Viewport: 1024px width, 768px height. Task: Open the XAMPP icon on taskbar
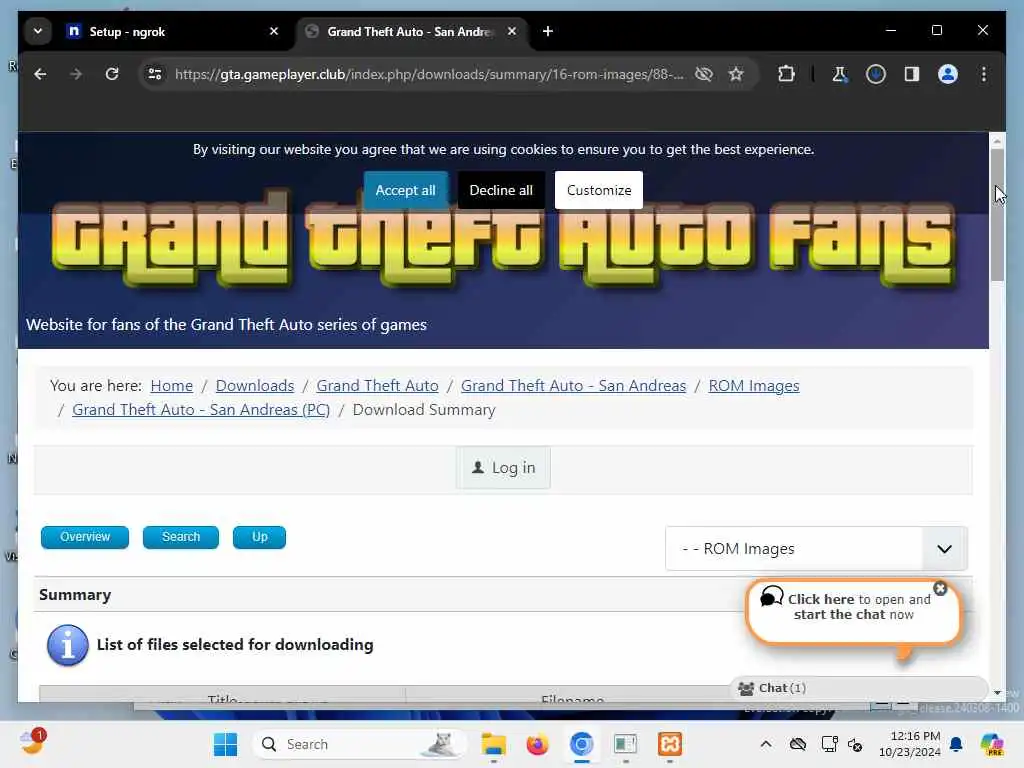[670, 744]
